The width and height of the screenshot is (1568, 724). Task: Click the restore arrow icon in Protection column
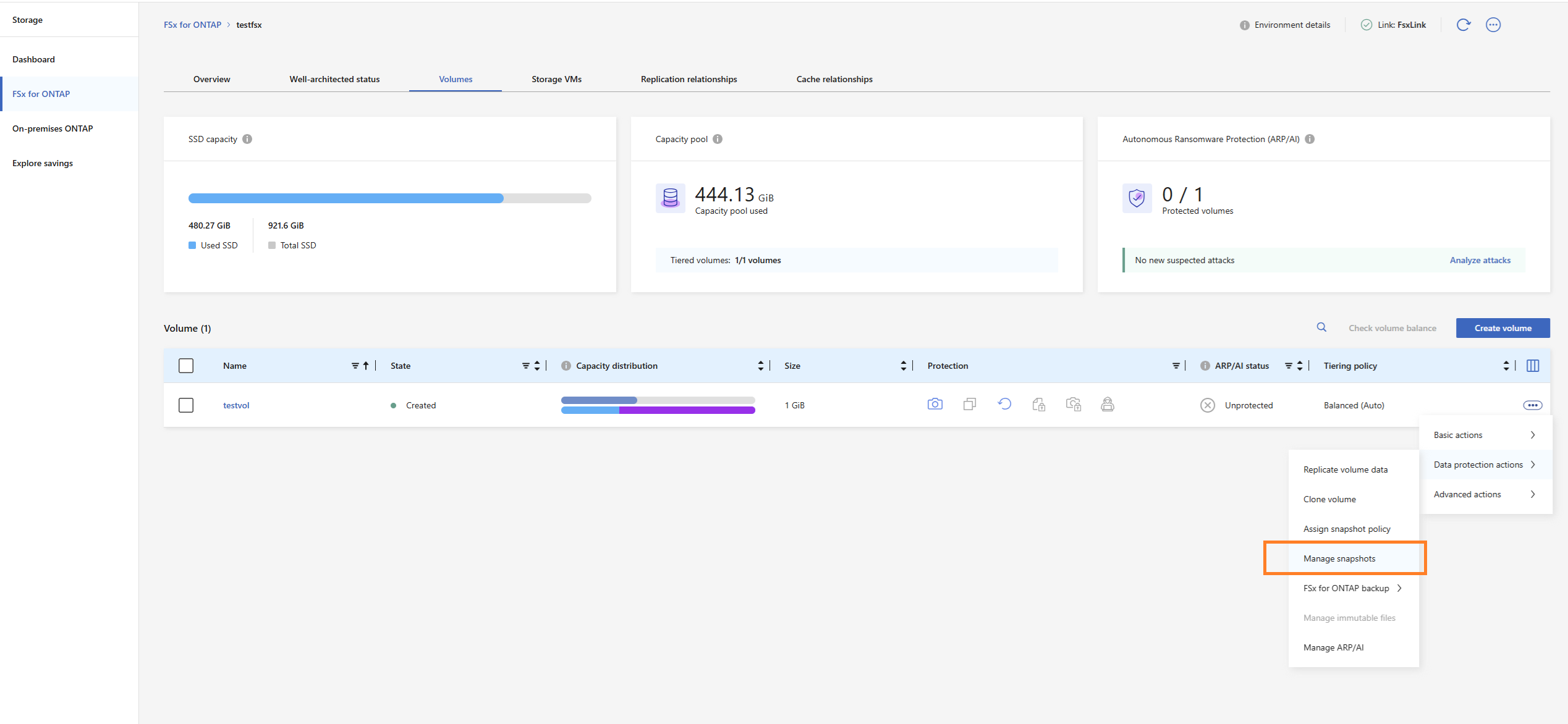coord(1004,404)
